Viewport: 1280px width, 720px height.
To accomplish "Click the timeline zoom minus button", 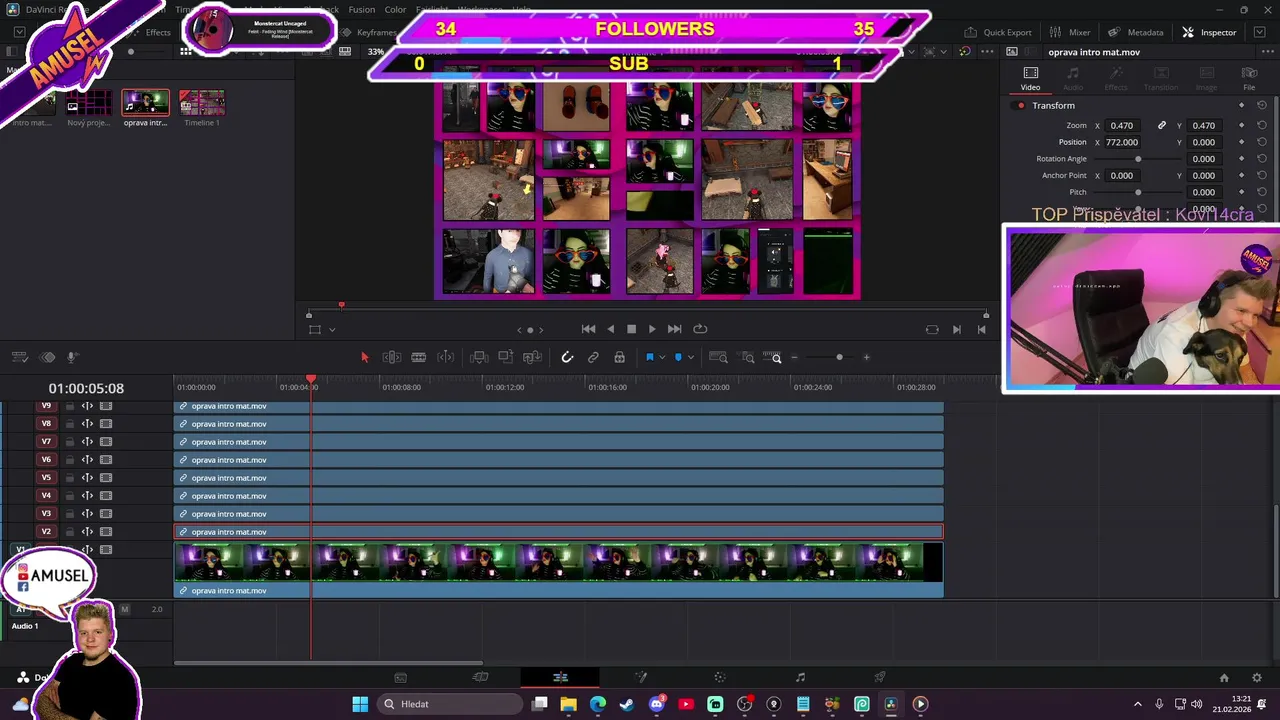I will click(795, 357).
